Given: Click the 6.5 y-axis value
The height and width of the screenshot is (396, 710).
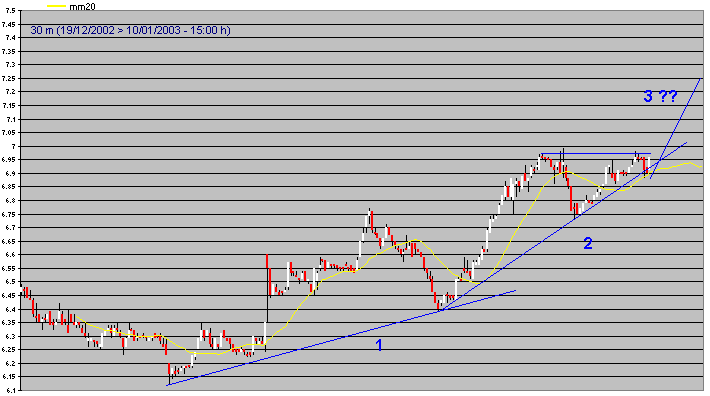Looking at the screenshot, I should (x=9, y=282).
